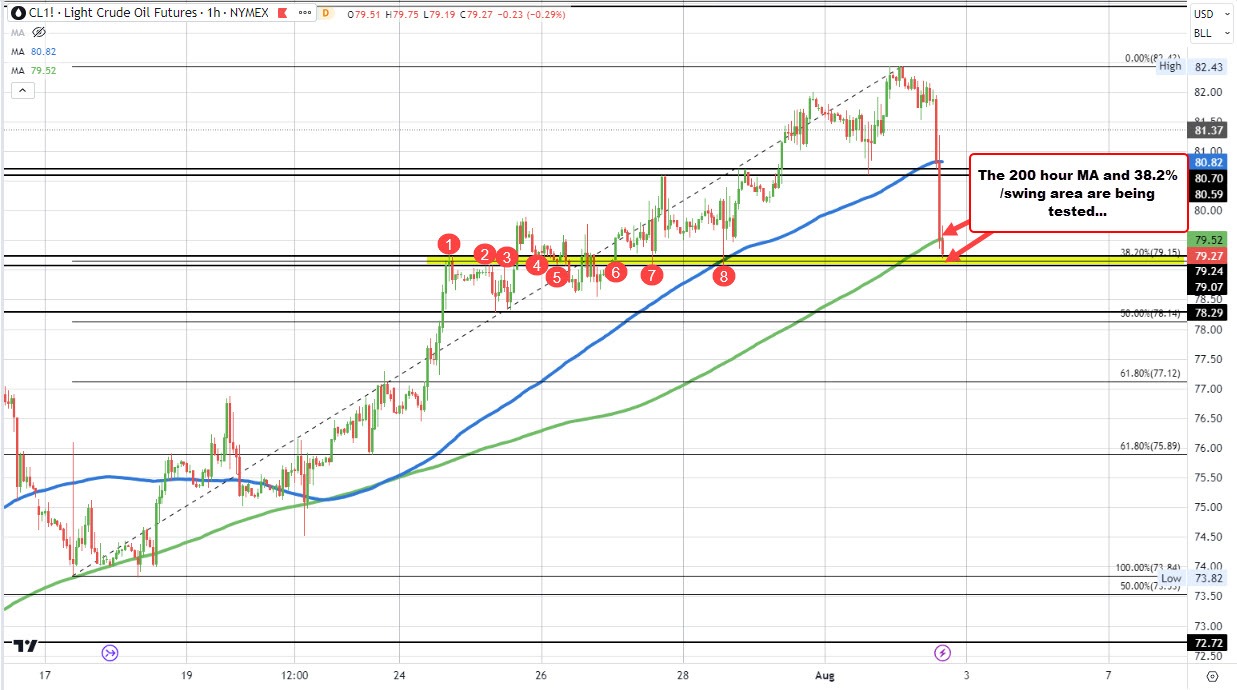This screenshot has height=690, width=1237.
Task: Toggle the hidden MA indicator eye icon
Action: [x=41, y=32]
